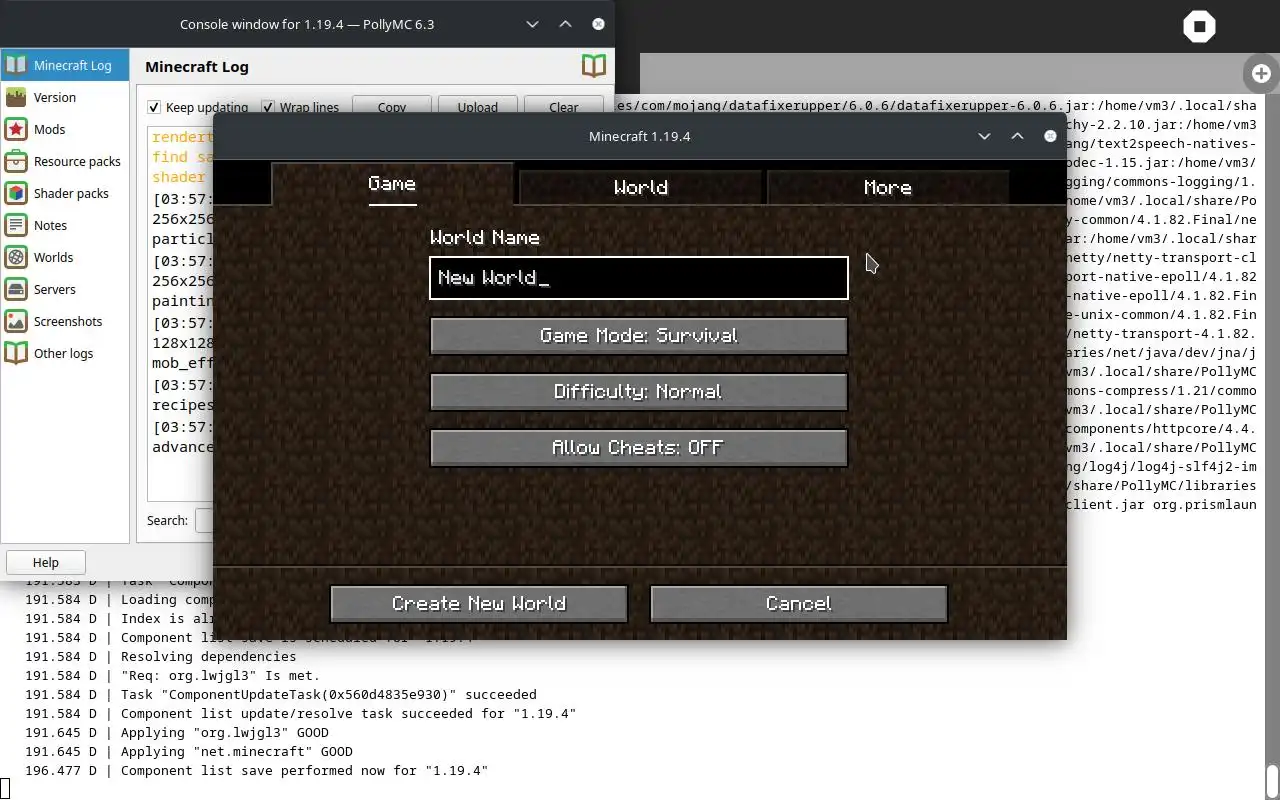Click the 'Component list save performed now' log line
1280x800 pixels.
pos(256,771)
